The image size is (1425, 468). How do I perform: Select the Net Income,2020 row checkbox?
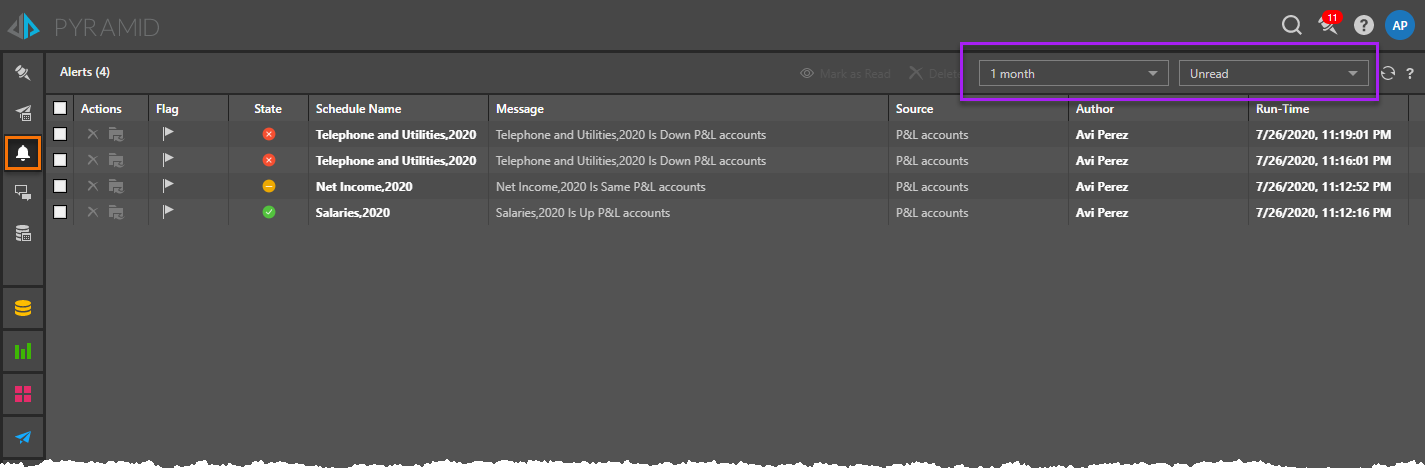point(60,186)
